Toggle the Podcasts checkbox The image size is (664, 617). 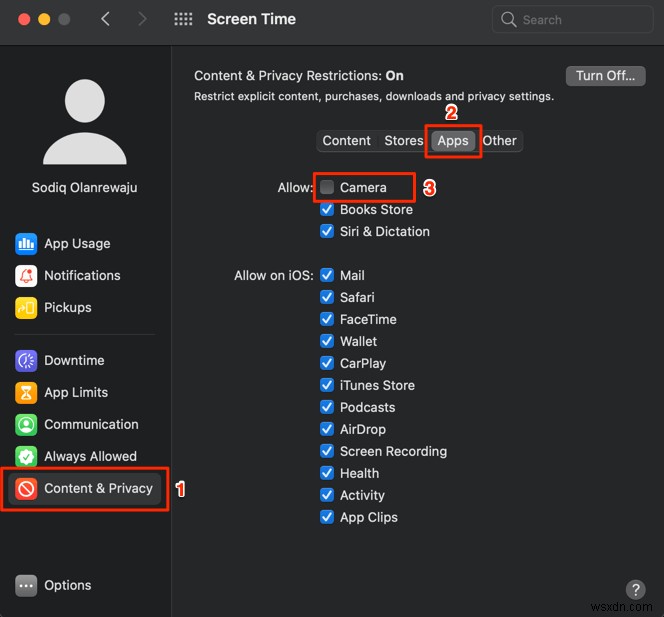pyautogui.click(x=327, y=407)
